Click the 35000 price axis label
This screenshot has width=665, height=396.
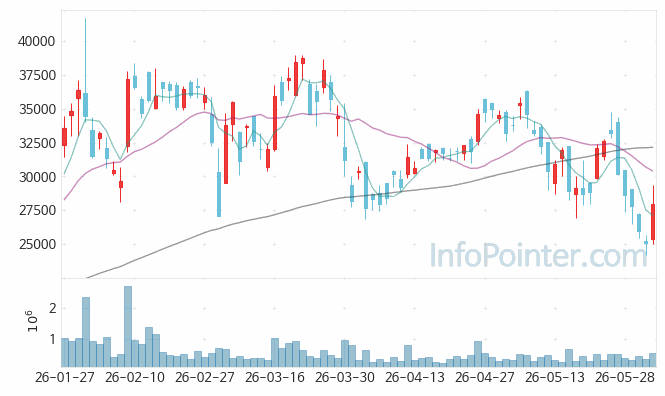click(x=37, y=109)
